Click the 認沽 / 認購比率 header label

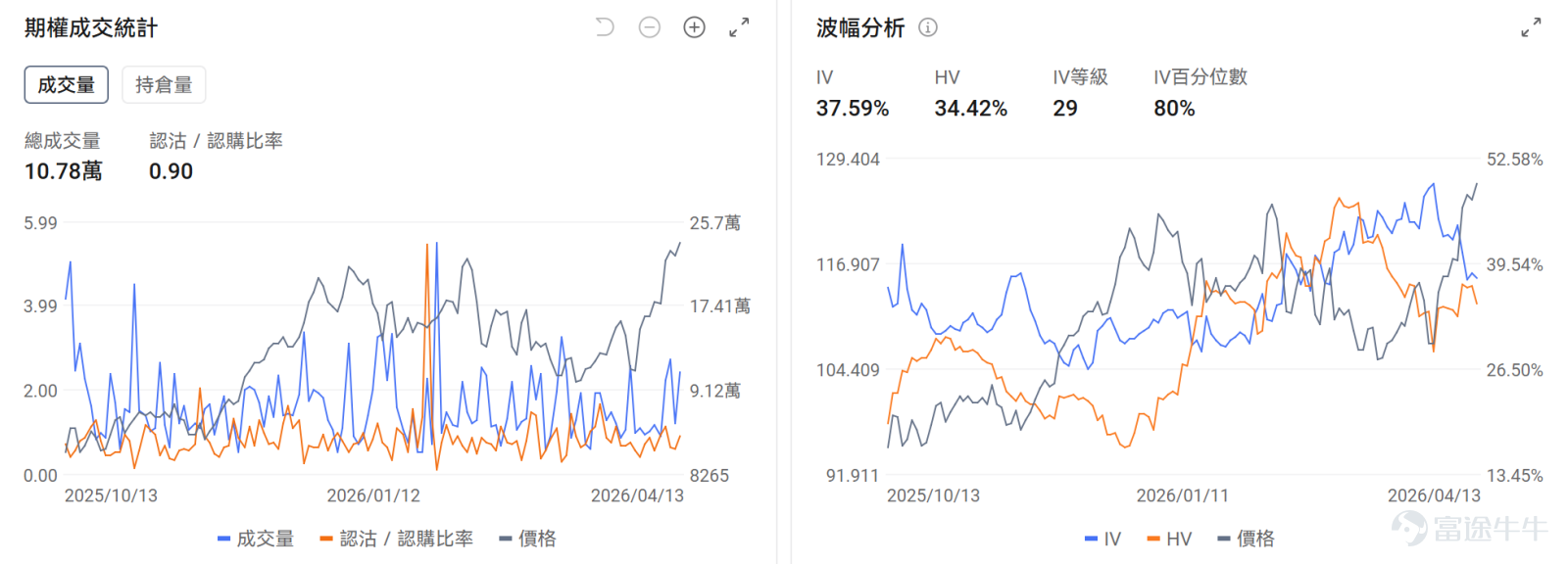(216, 141)
